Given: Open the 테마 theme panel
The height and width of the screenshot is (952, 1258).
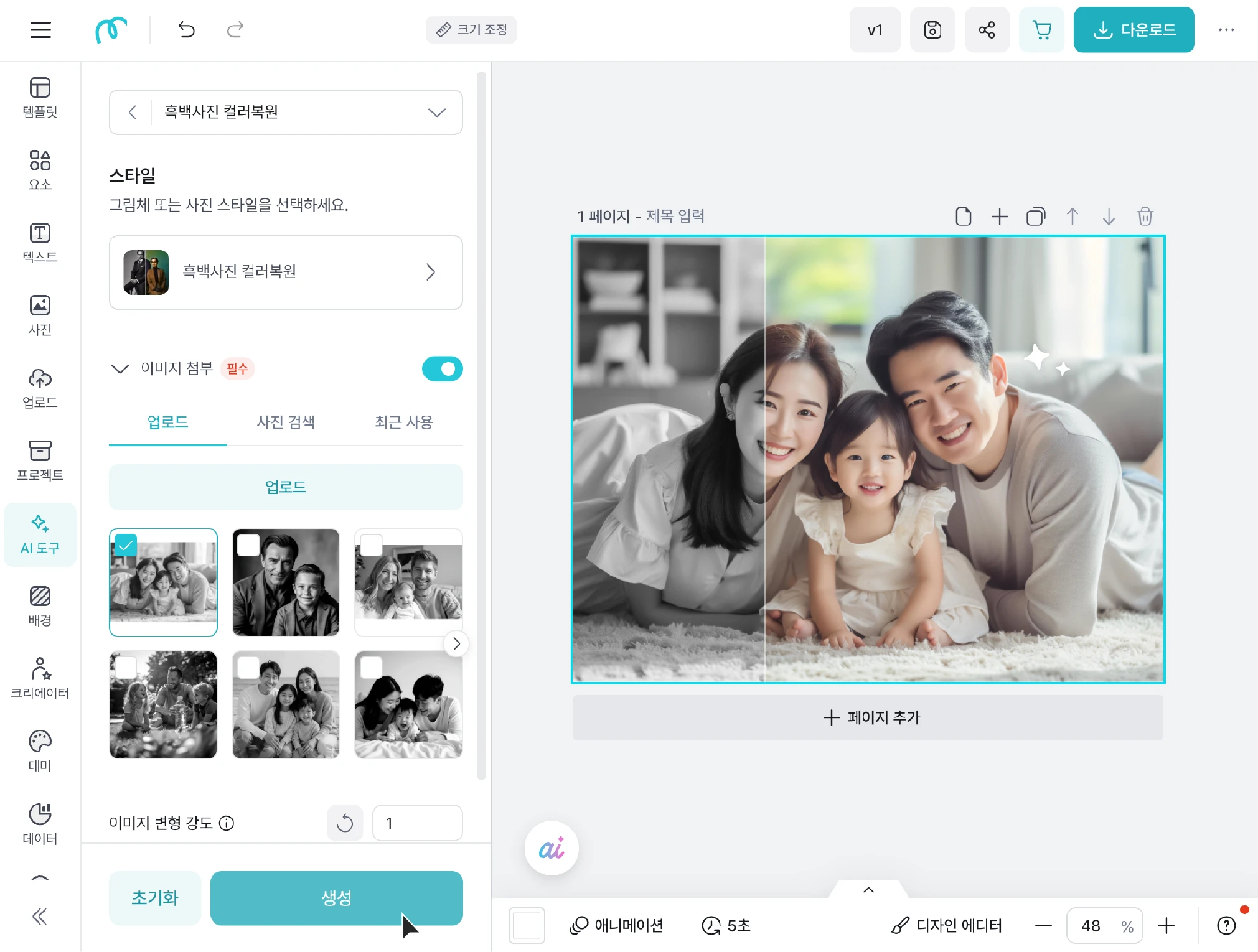Looking at the screenshot, I should click(40, 752).
